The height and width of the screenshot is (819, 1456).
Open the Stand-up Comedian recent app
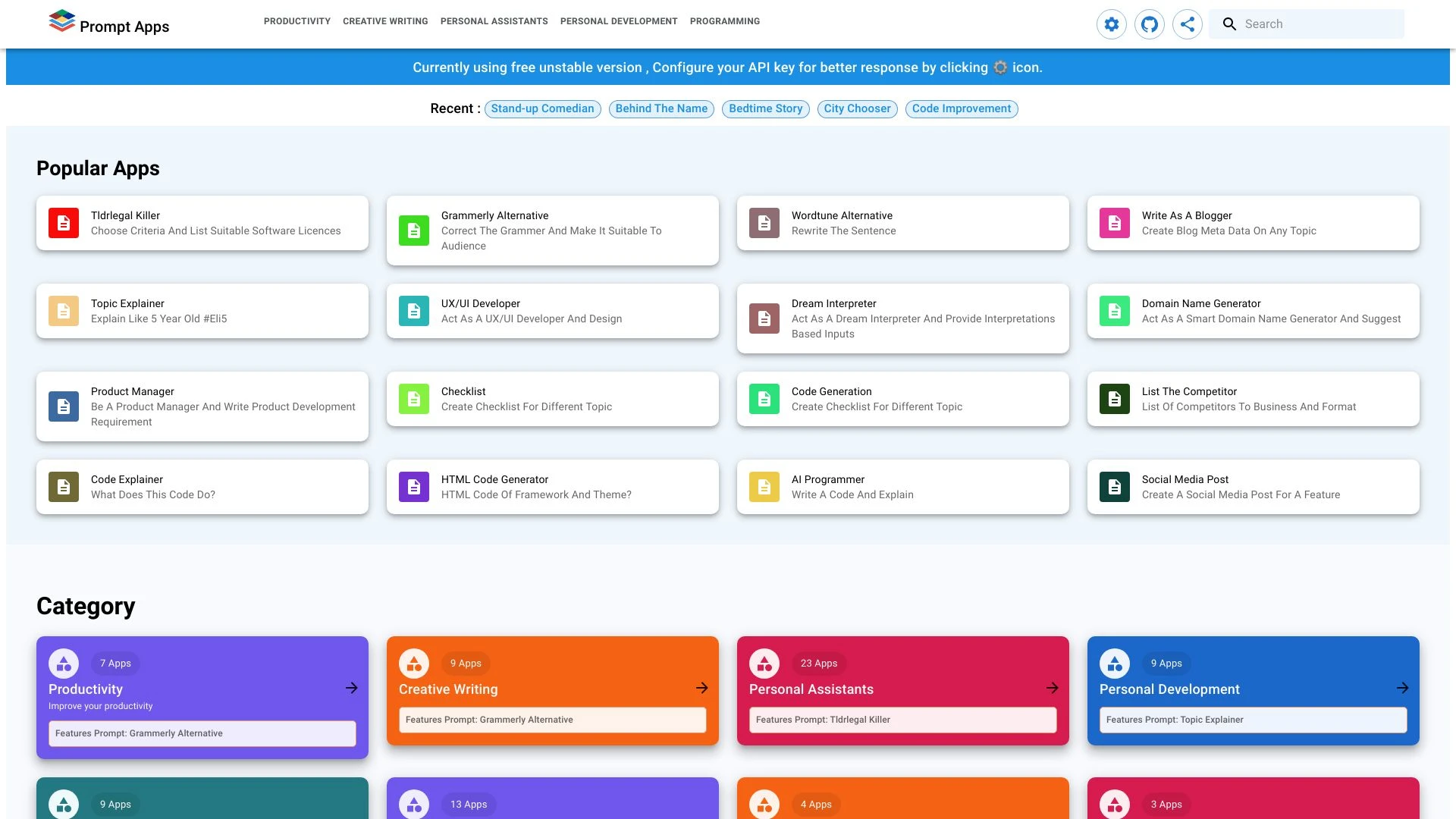(542, 108)
